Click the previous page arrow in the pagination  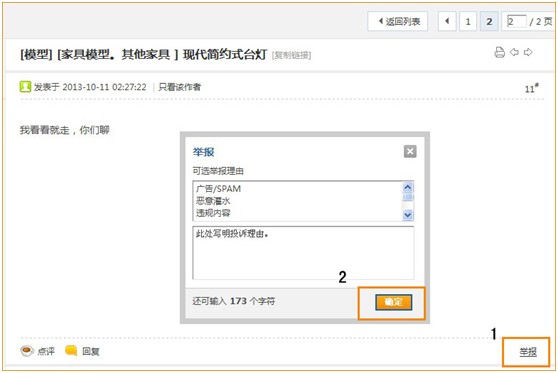coord(447,21)
